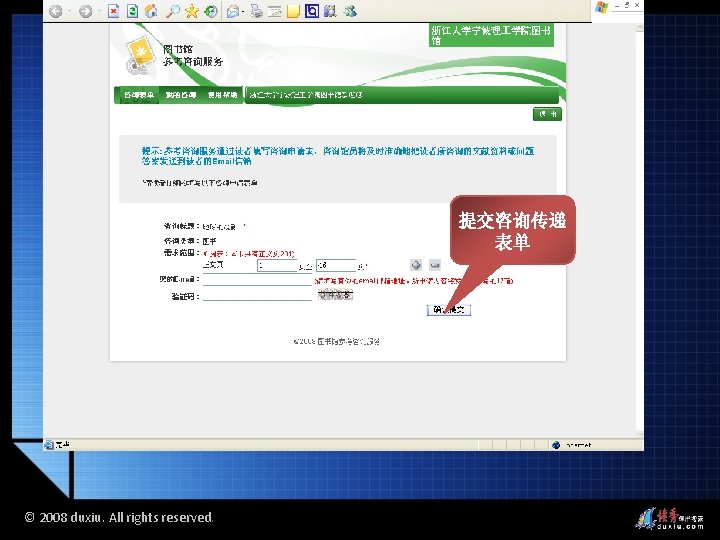720x540 pixels.
Task: Click the green button below the navigation bar
Action: [547, 114]
